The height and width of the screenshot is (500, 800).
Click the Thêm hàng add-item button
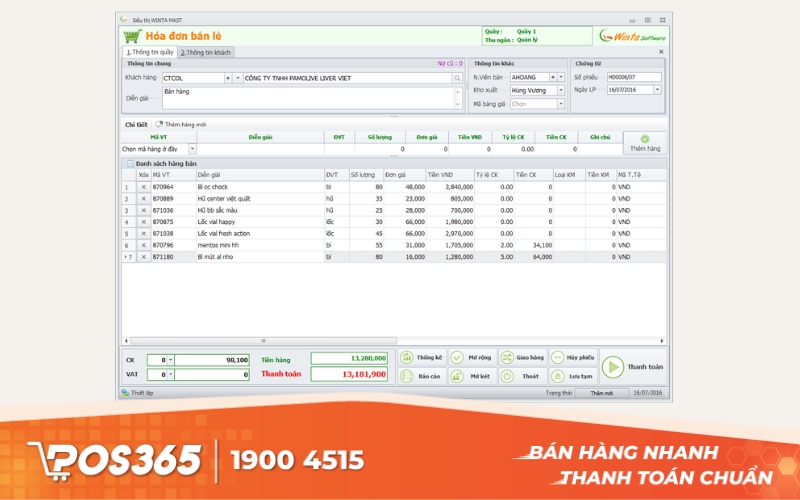(645, 143)
